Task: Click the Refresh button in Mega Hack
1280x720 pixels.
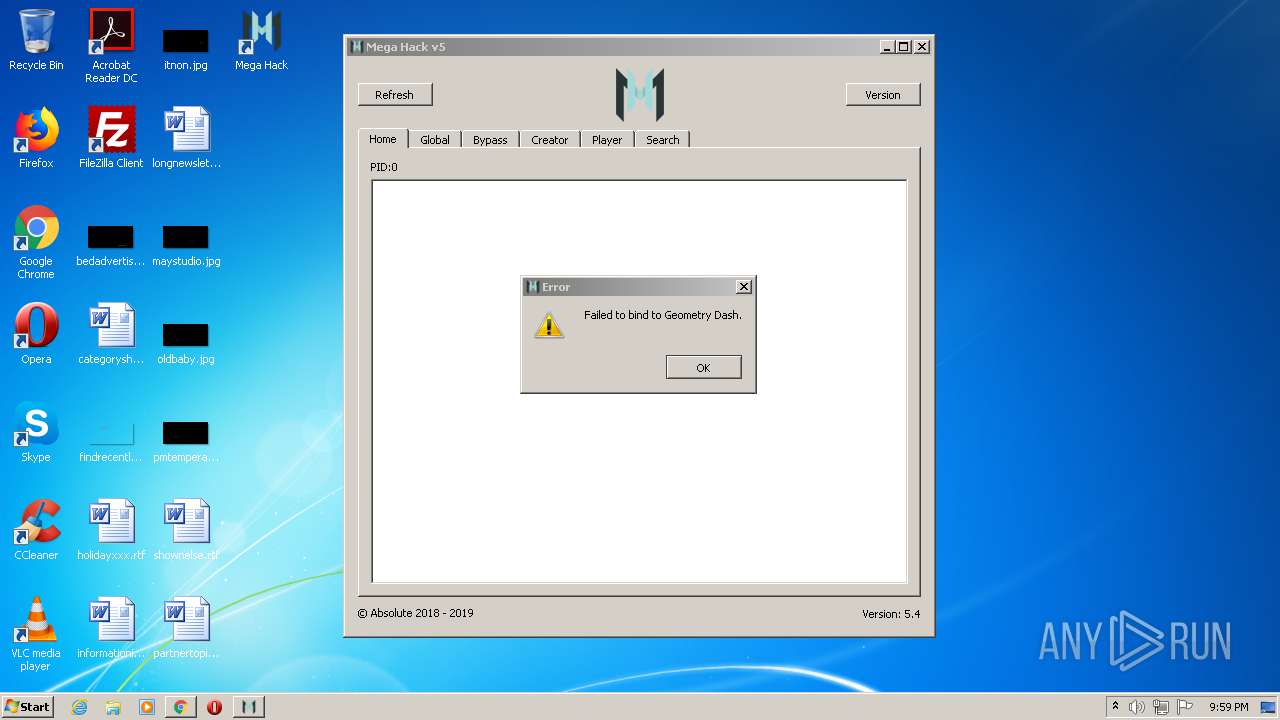Action: tap(394, 95)
